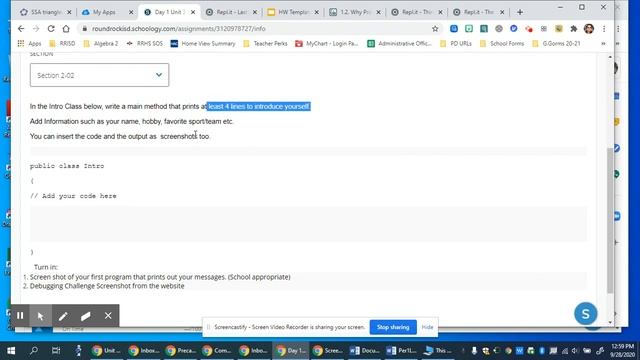Switch to the '1.2. Why Pr...' tab
This screenshot has height=360, width=640.
tap(355, 12)
